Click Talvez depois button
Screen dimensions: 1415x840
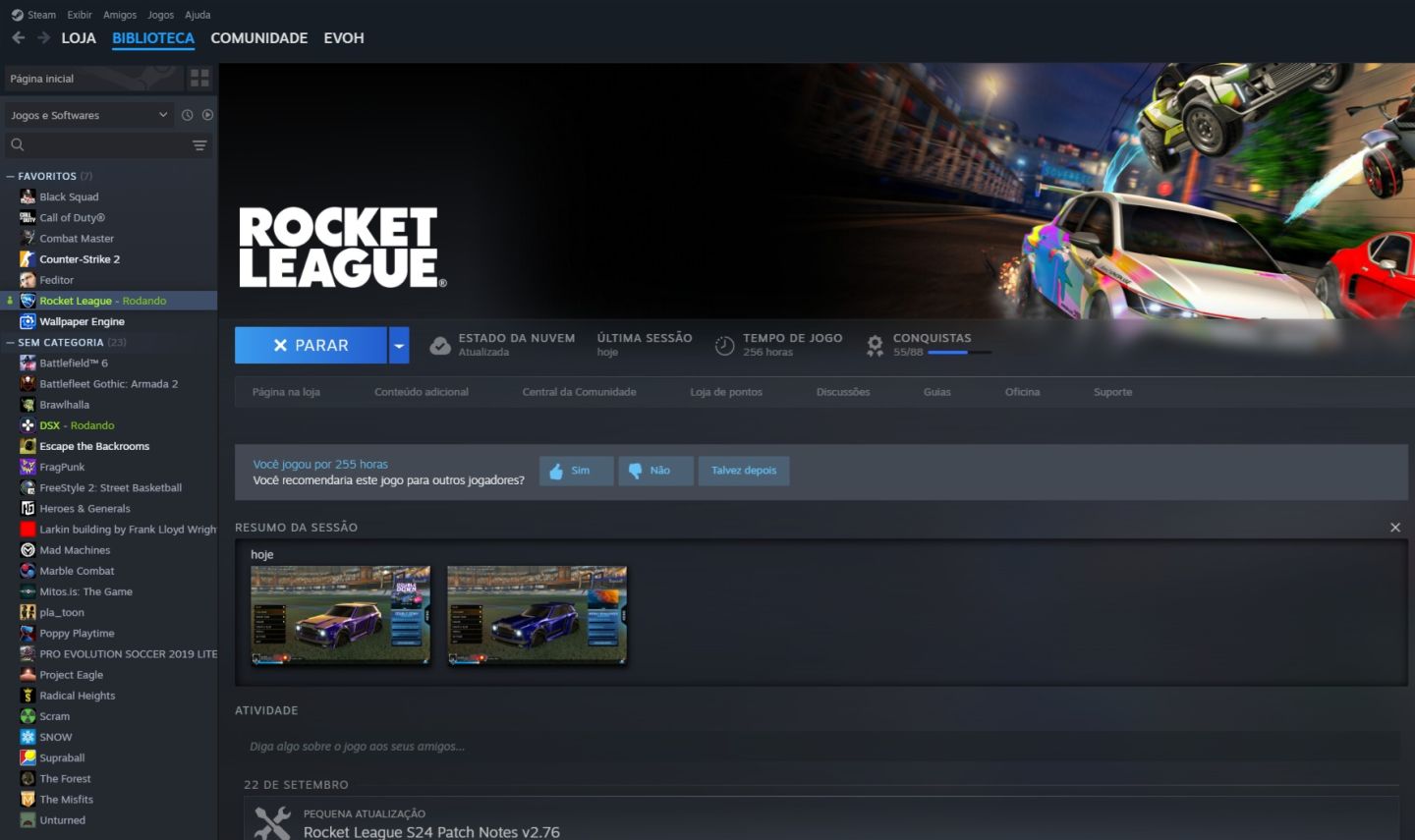(744, 471)
